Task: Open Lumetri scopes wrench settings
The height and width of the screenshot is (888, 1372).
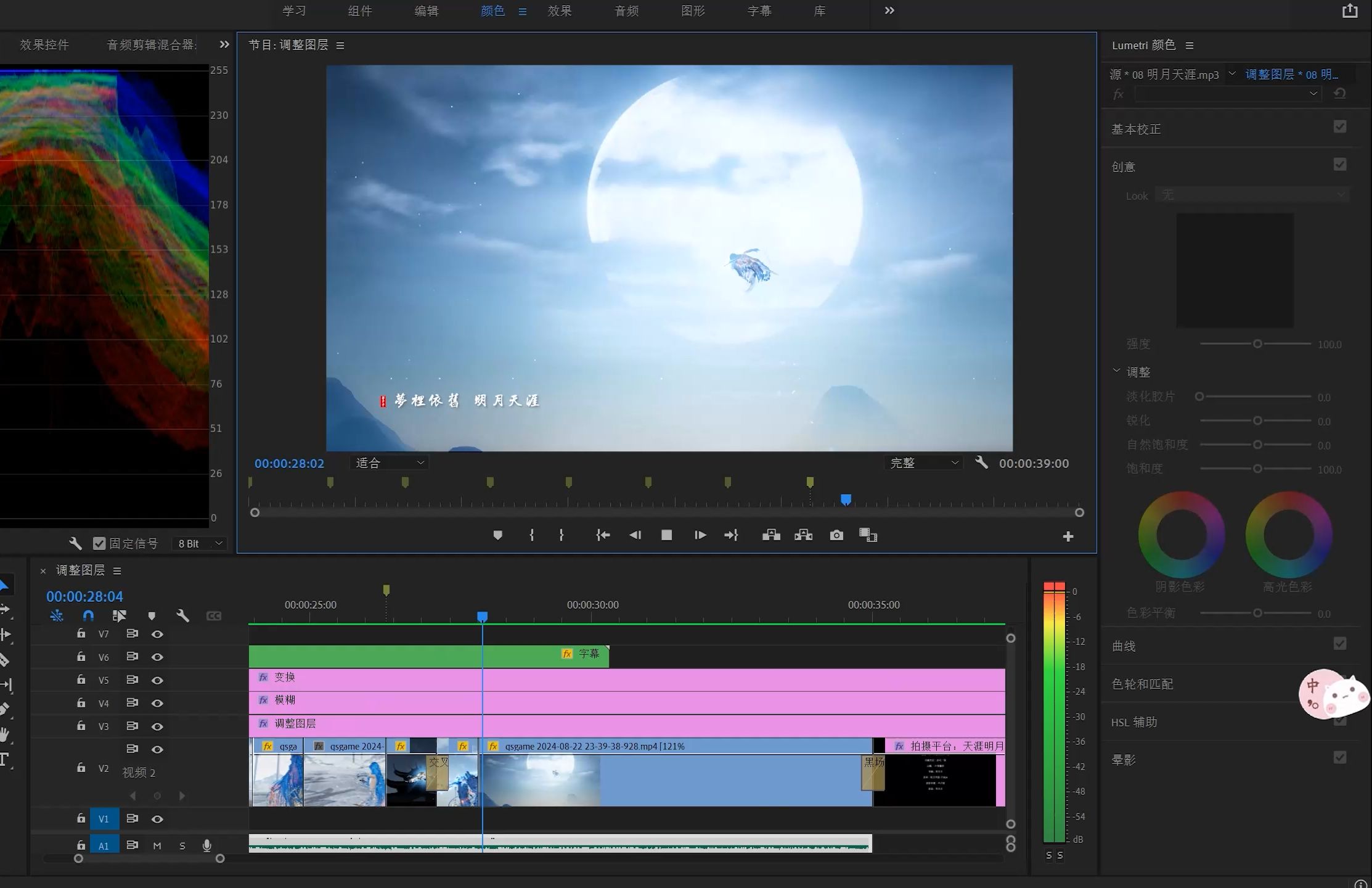Action: pyautogui.click(x=75, y=543)
